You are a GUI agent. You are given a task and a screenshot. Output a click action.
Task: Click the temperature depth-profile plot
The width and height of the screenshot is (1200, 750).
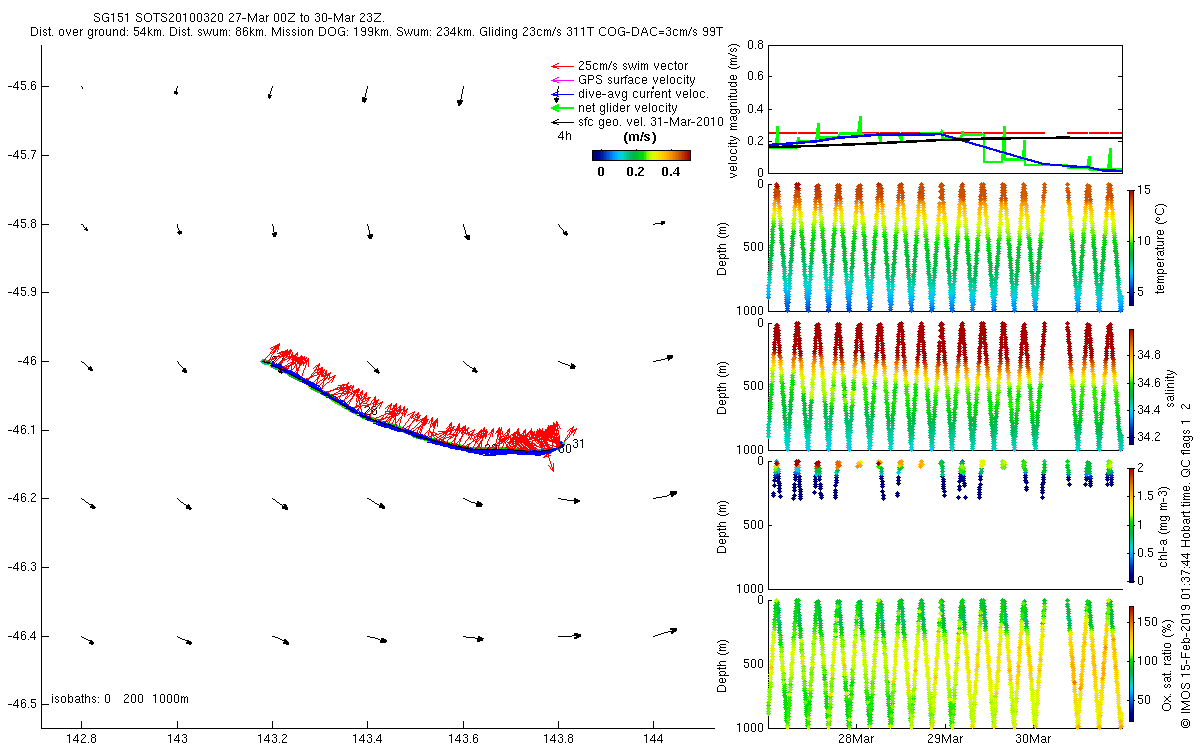[x=945, y=246]
